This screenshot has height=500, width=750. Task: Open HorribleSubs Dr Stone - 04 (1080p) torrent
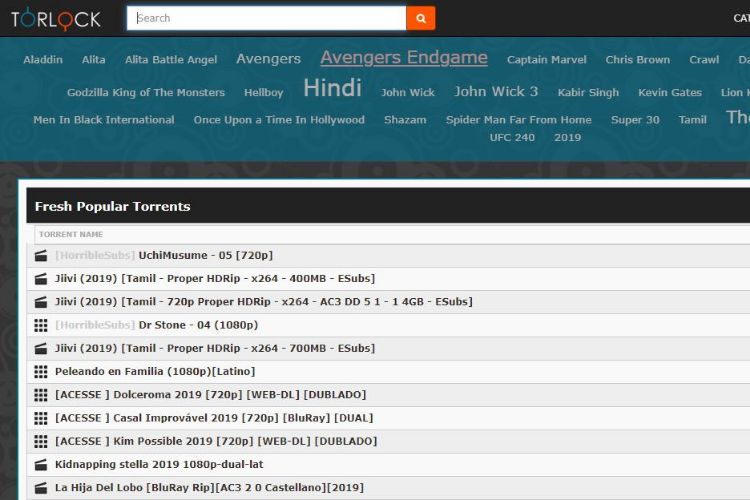(x=156, y=325)
